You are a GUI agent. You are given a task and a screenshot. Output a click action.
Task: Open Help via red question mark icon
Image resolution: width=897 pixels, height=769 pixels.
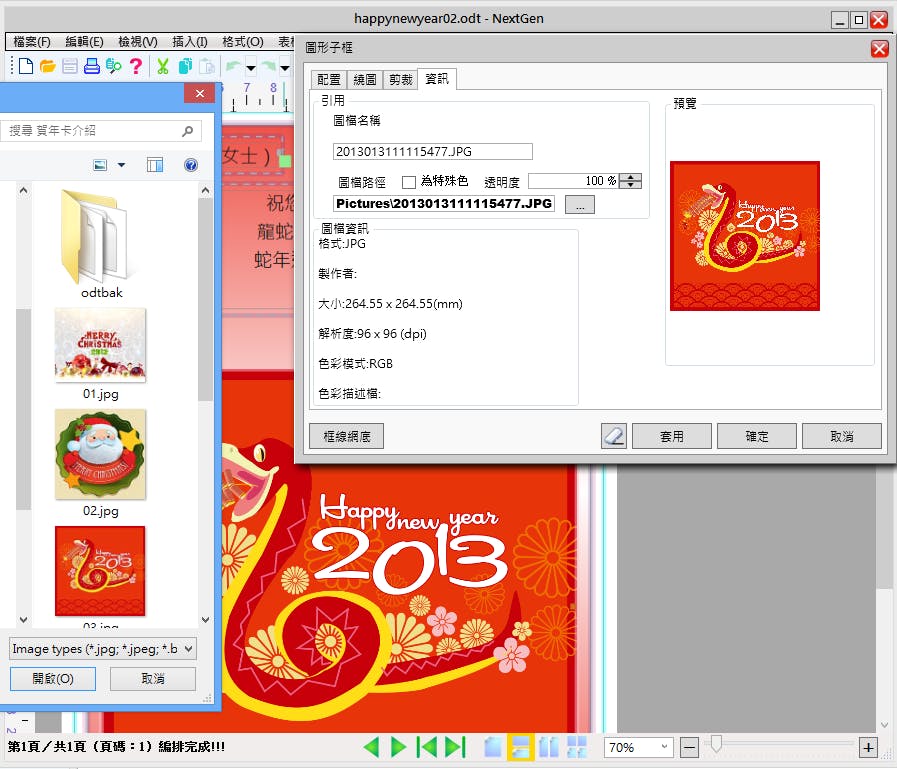pos(136,67)
